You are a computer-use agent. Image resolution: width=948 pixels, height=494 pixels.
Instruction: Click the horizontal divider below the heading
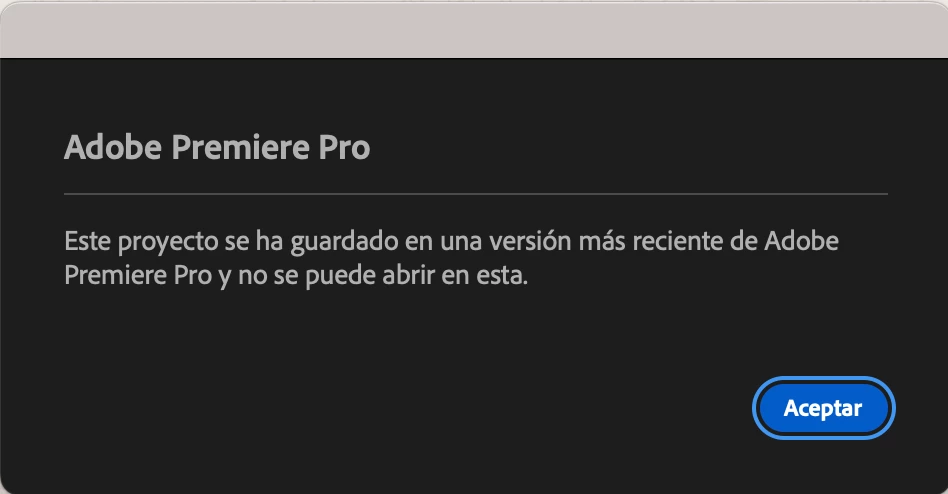click(x=476, y=194)
